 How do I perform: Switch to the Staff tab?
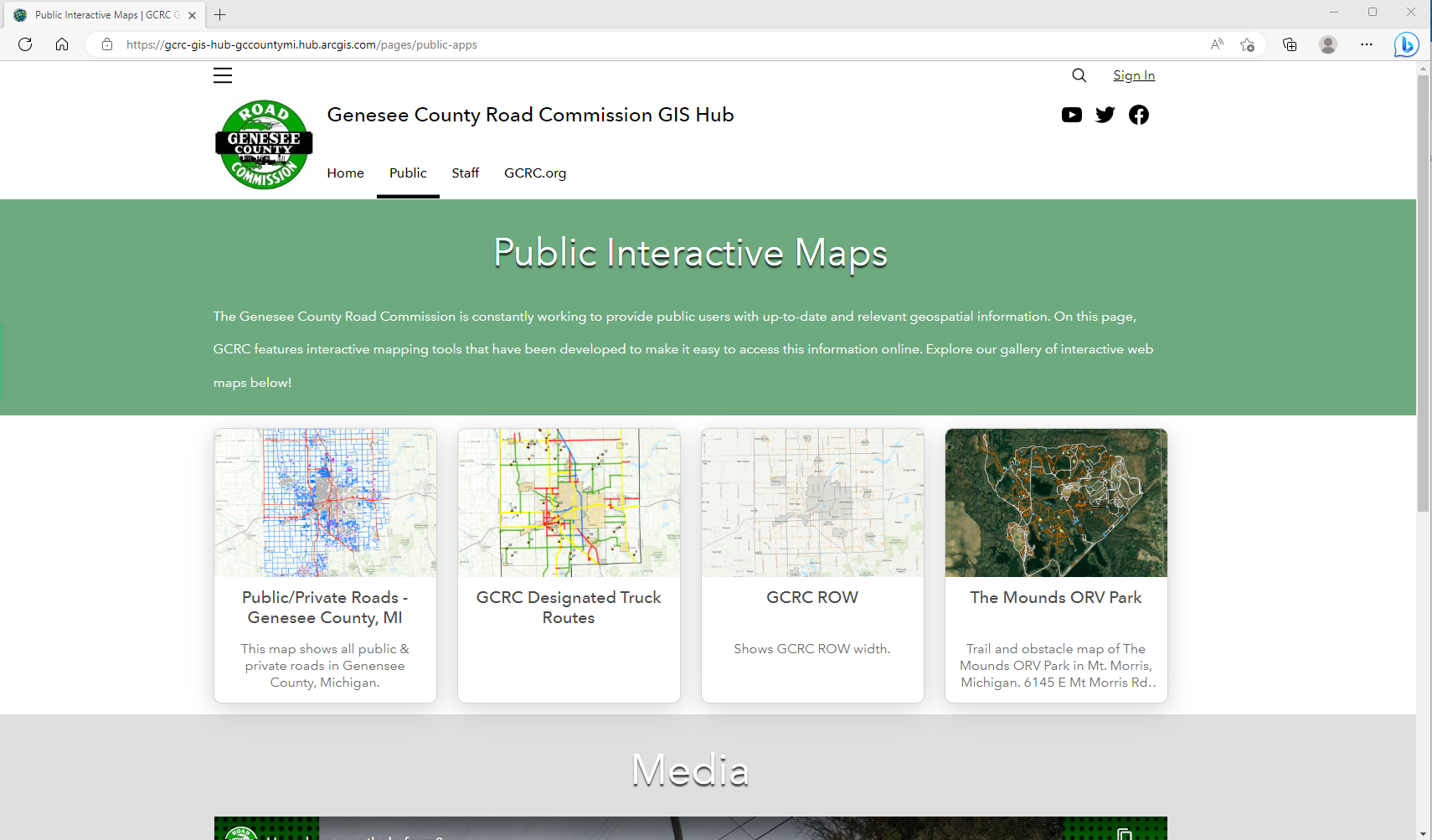(x=465, y=173)
